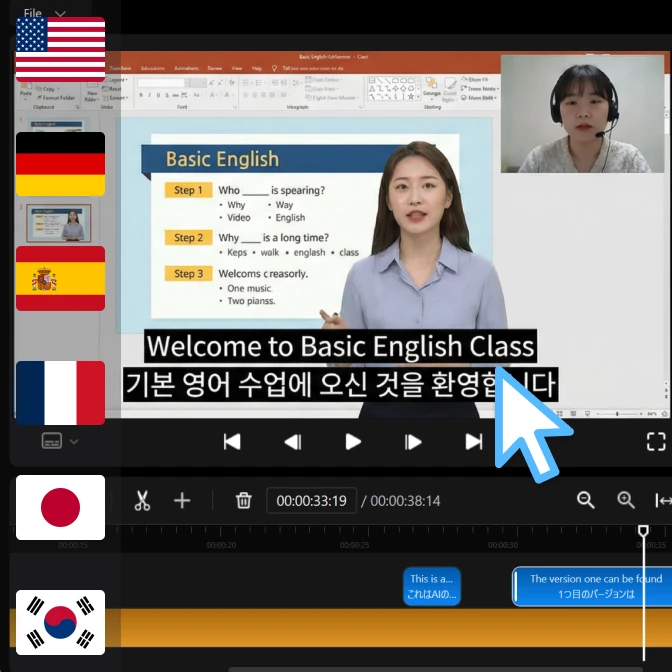Click the horizontal timeline scrollbar
Image resolution: width=672 pixels, height=672 pixels.
pos(435,669)
